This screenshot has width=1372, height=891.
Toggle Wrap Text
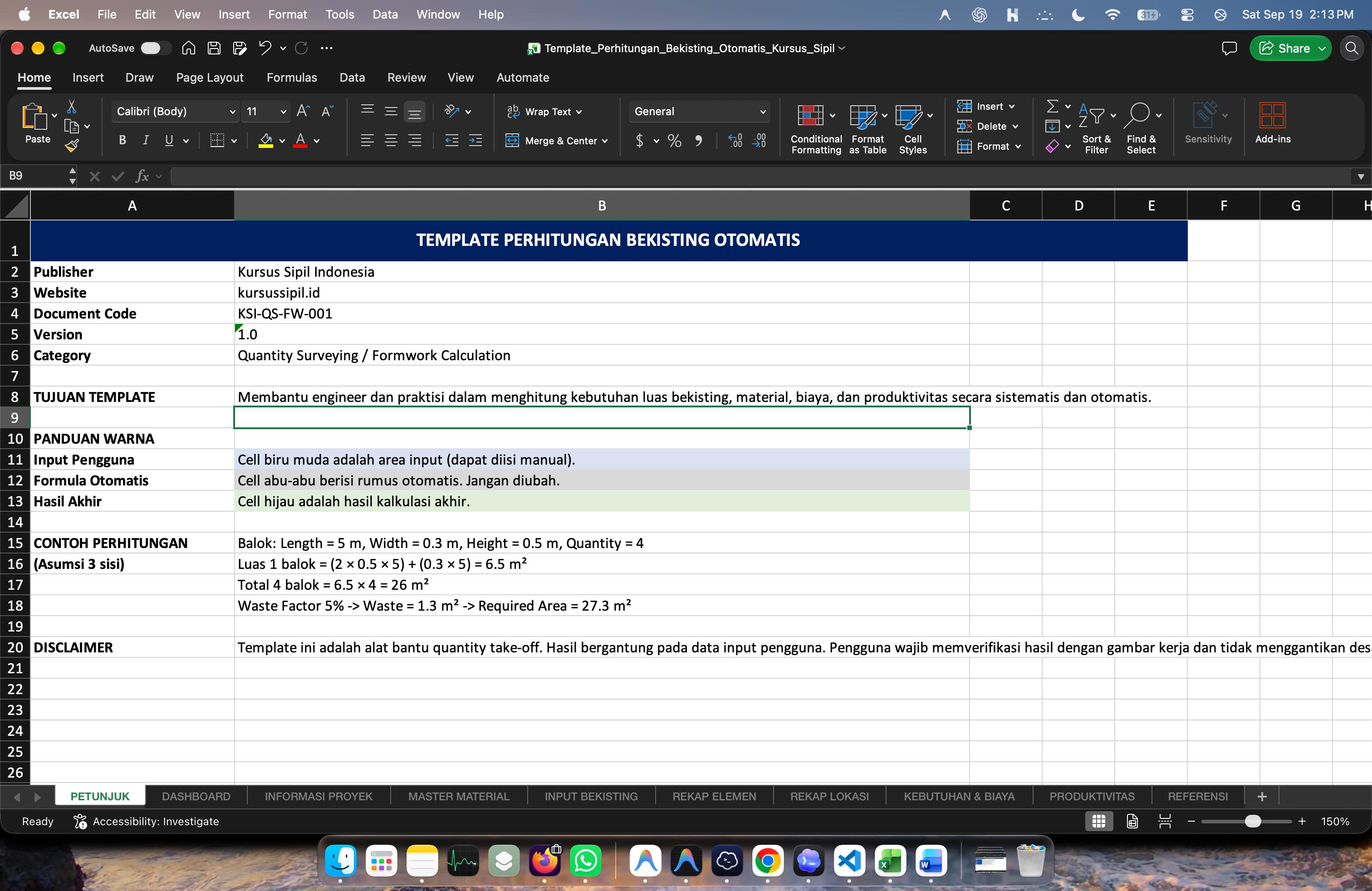tap(544, 112)
